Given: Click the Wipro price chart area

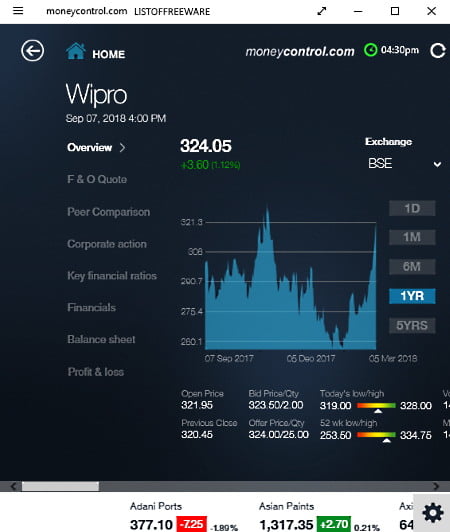Looking at the screenshot, I should [x=290, y=282].
